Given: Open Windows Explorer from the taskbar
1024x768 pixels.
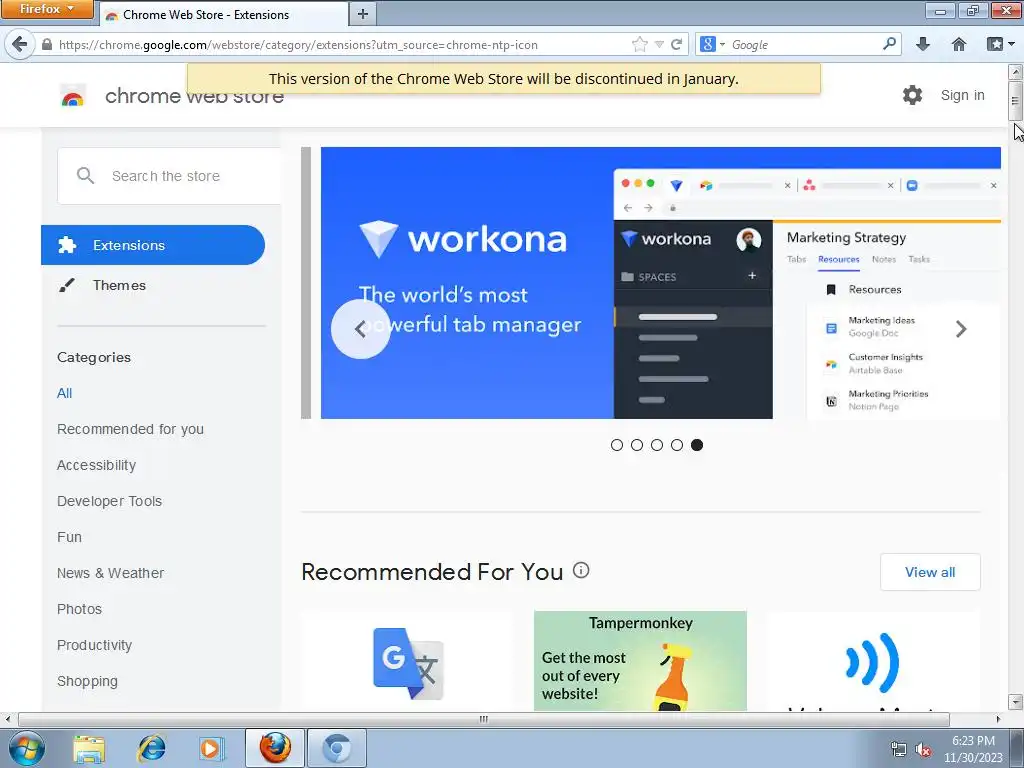Looking at the screenshot, I should click(x=89, y=748).
